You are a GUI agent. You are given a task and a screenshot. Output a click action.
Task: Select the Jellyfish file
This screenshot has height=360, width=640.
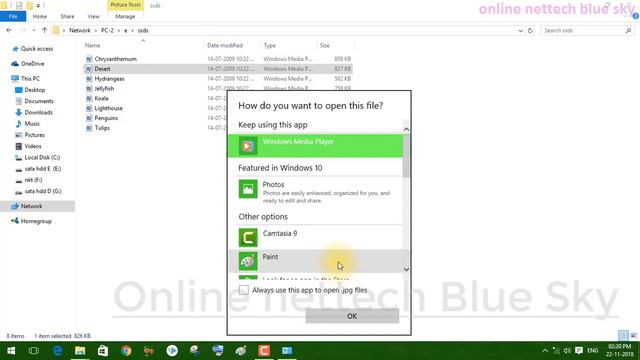click(104, 88)
